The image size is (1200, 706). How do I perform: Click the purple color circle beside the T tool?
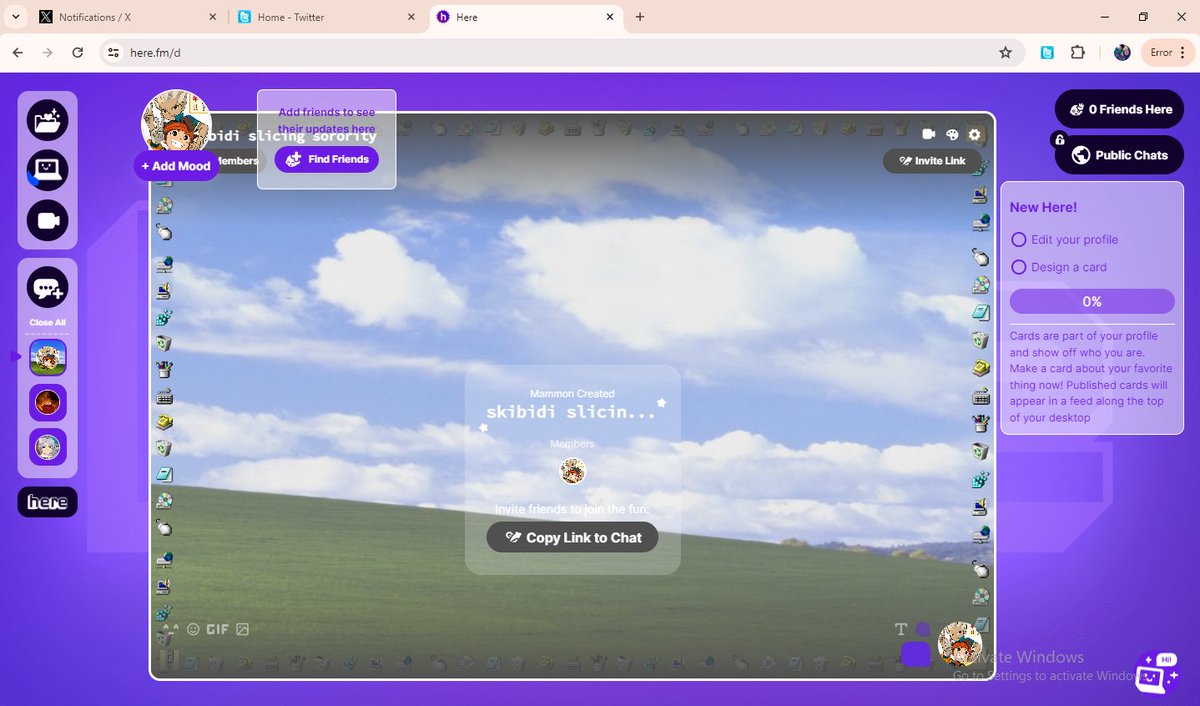click(x=923, y=629)
